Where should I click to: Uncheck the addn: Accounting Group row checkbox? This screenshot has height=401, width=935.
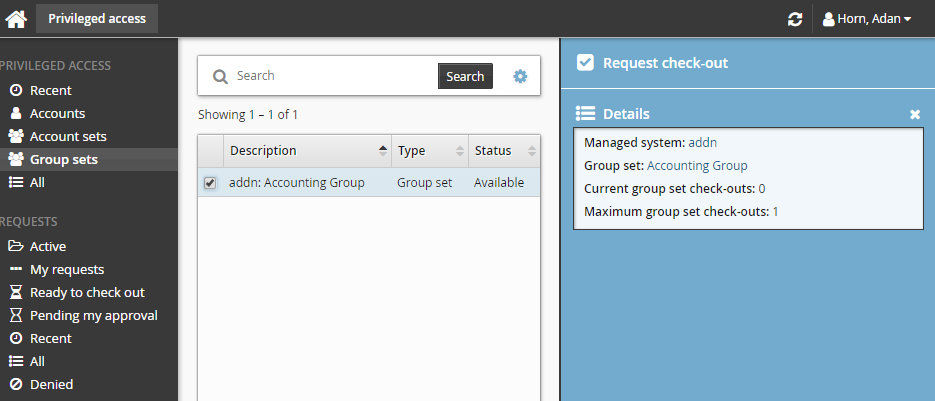click(210, 183)
